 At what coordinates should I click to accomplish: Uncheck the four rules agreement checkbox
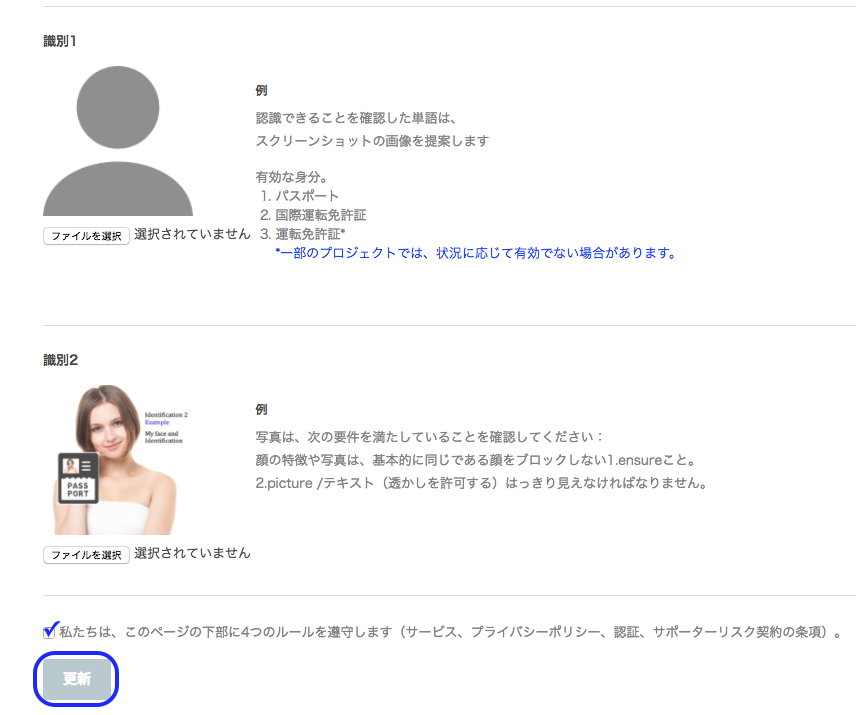[x=50, y=631]
